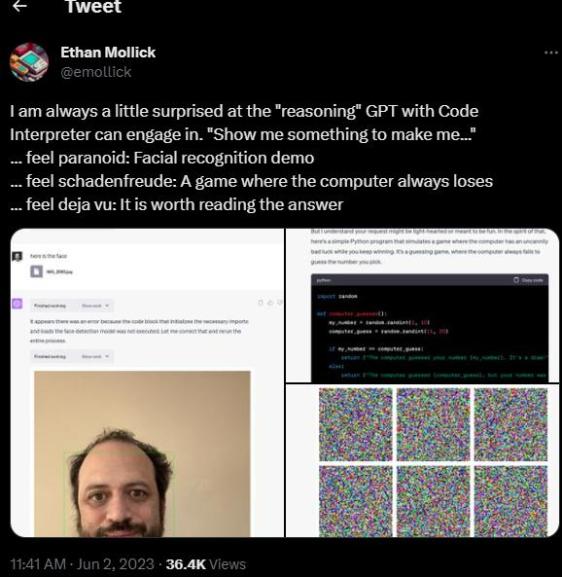Open the three-dot more options menu
The height and width of the screenshot is (577, 562).
click(x=551, y=53)
